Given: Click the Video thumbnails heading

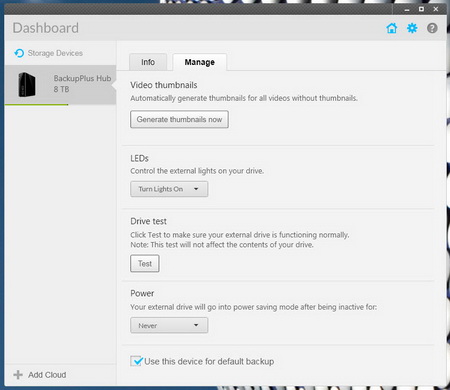Looking at the screenshot, I should 164,85.
